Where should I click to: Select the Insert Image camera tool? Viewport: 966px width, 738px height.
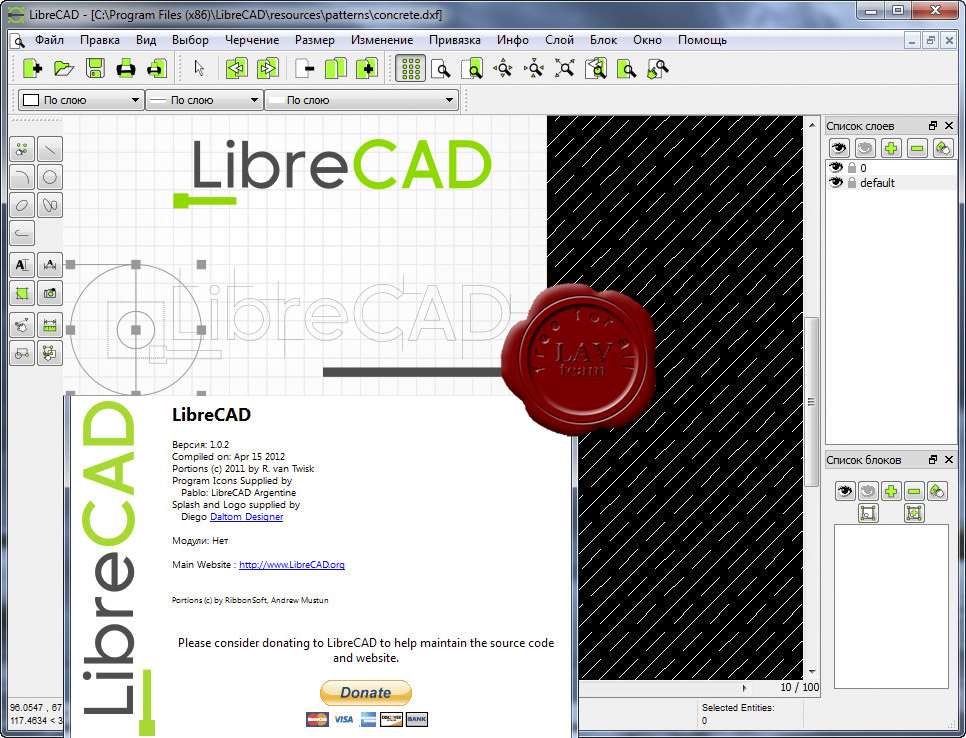point(50,293)
